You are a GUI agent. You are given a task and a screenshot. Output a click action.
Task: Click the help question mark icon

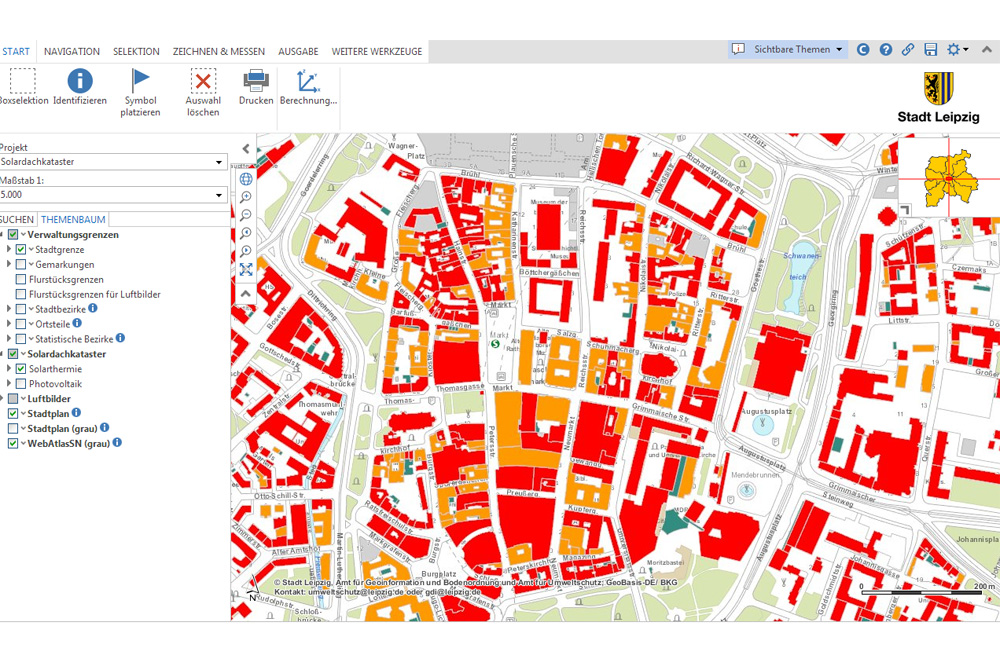point(885,49)
